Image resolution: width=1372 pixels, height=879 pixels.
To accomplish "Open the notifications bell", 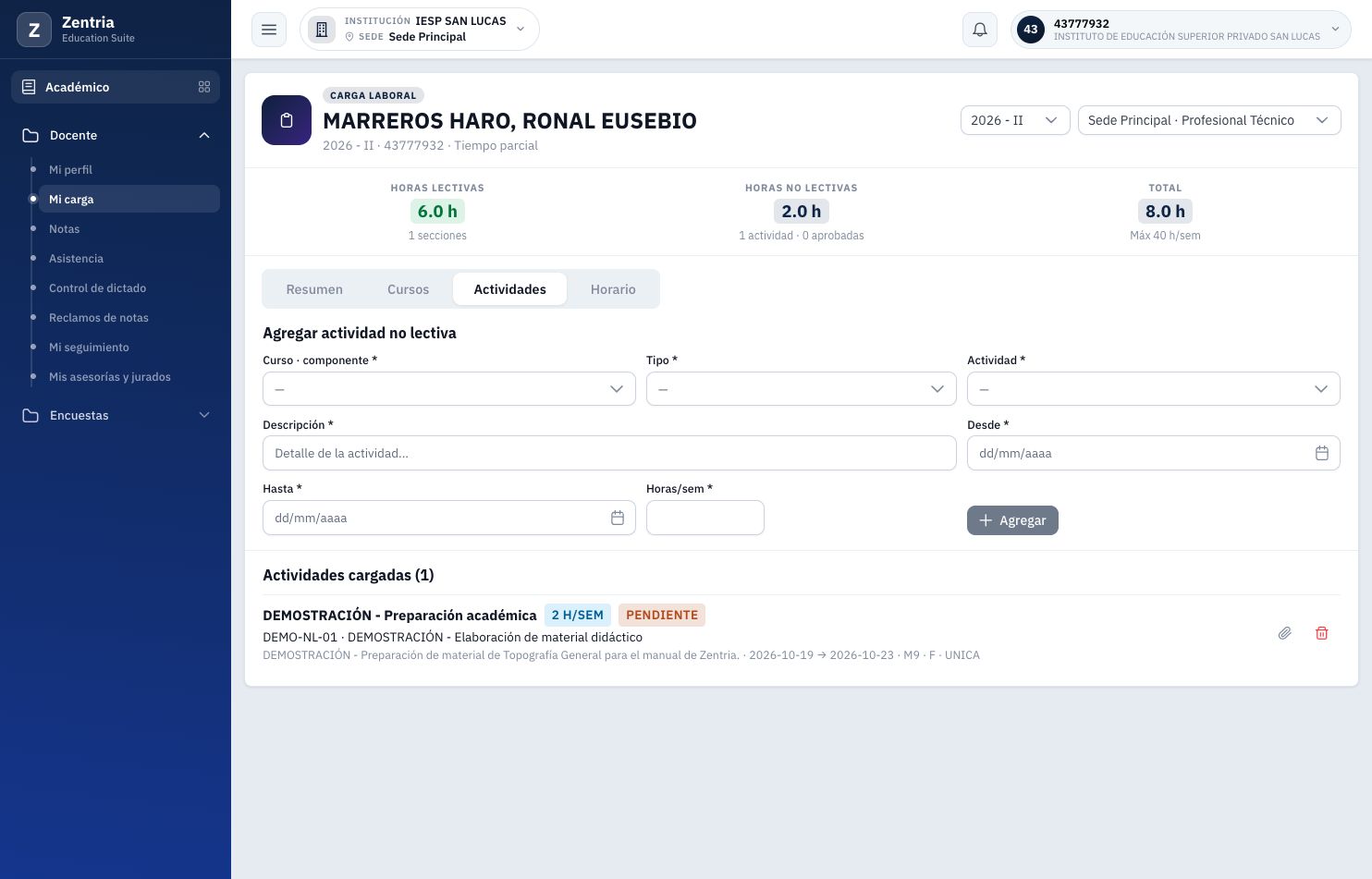I will pyautogui.click(x=980, y=30).
